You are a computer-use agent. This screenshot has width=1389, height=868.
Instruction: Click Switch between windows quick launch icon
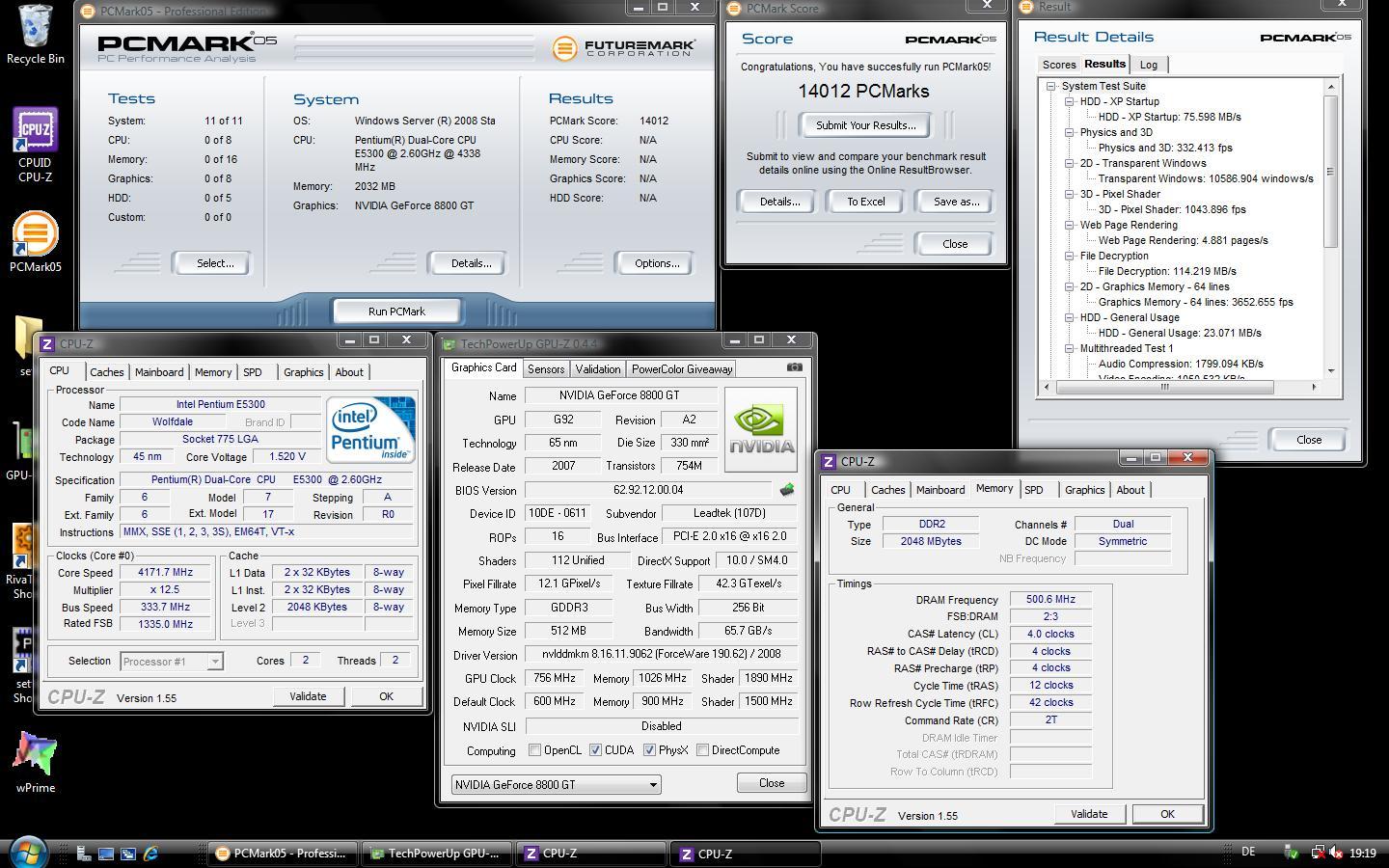(x=128, y=854)
